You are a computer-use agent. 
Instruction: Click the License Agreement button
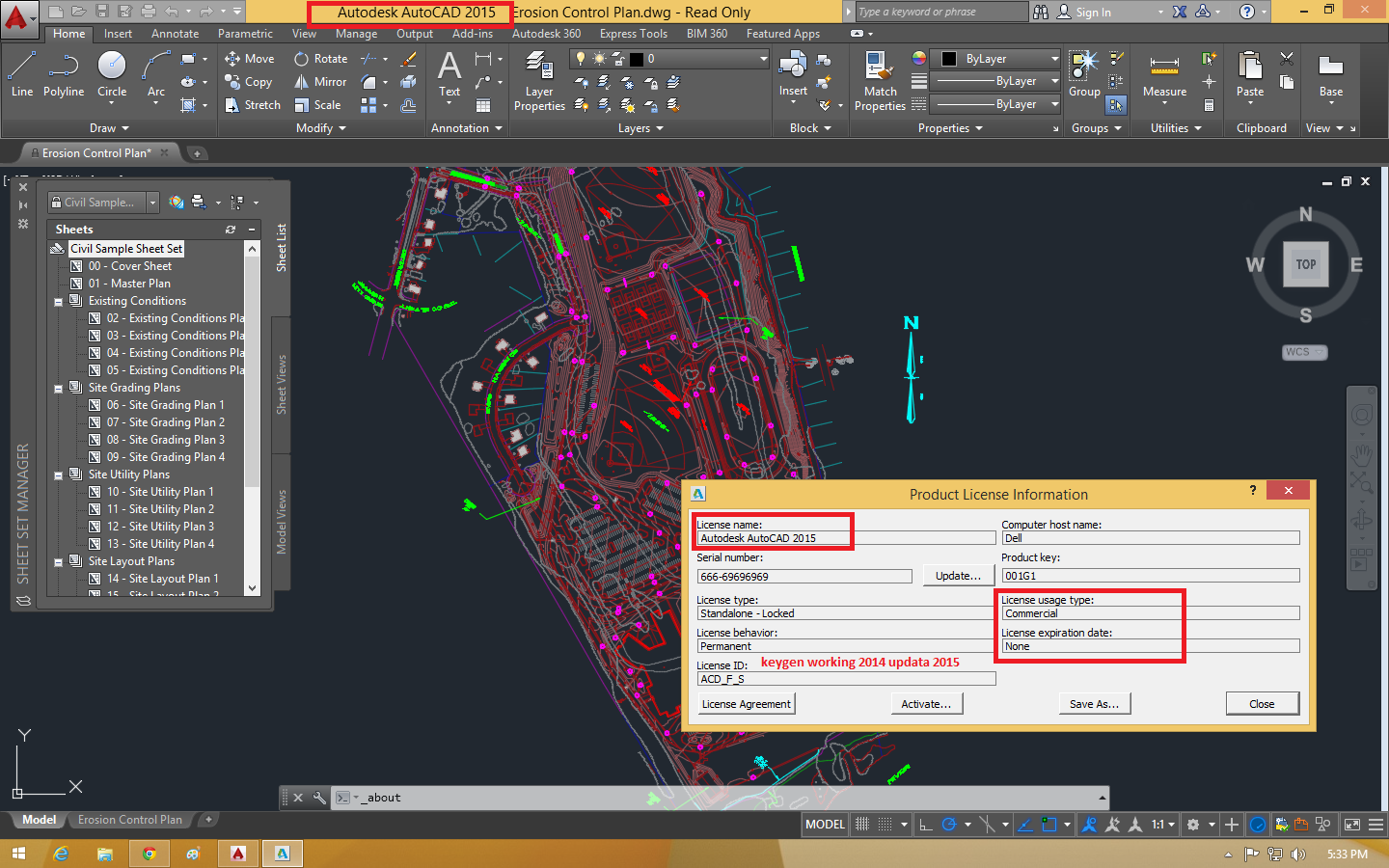click(746, 704)
